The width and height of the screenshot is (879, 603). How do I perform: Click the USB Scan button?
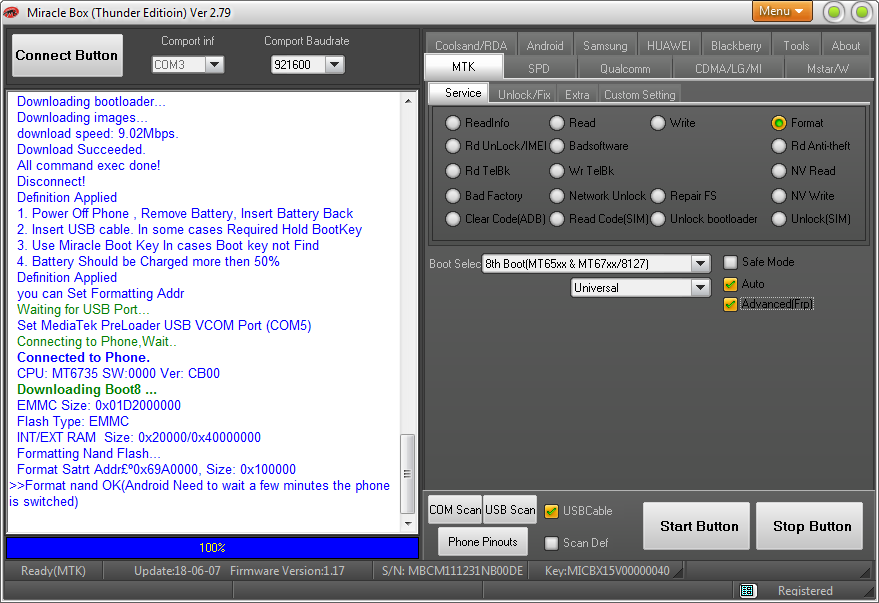[510, 509]
